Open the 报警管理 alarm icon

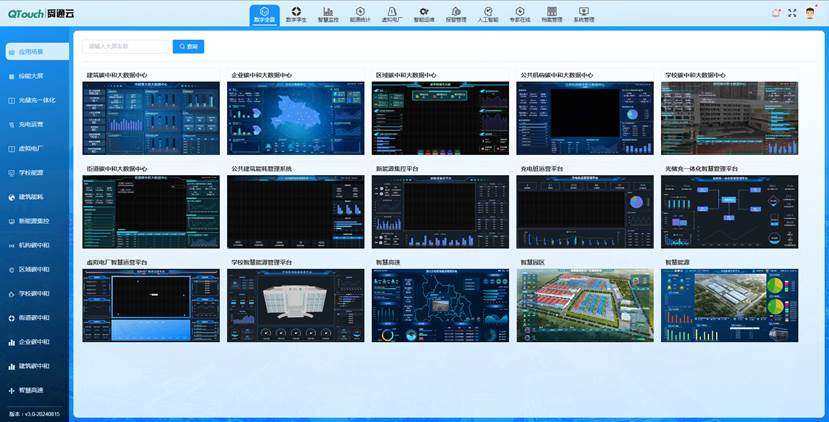point(455,14)
